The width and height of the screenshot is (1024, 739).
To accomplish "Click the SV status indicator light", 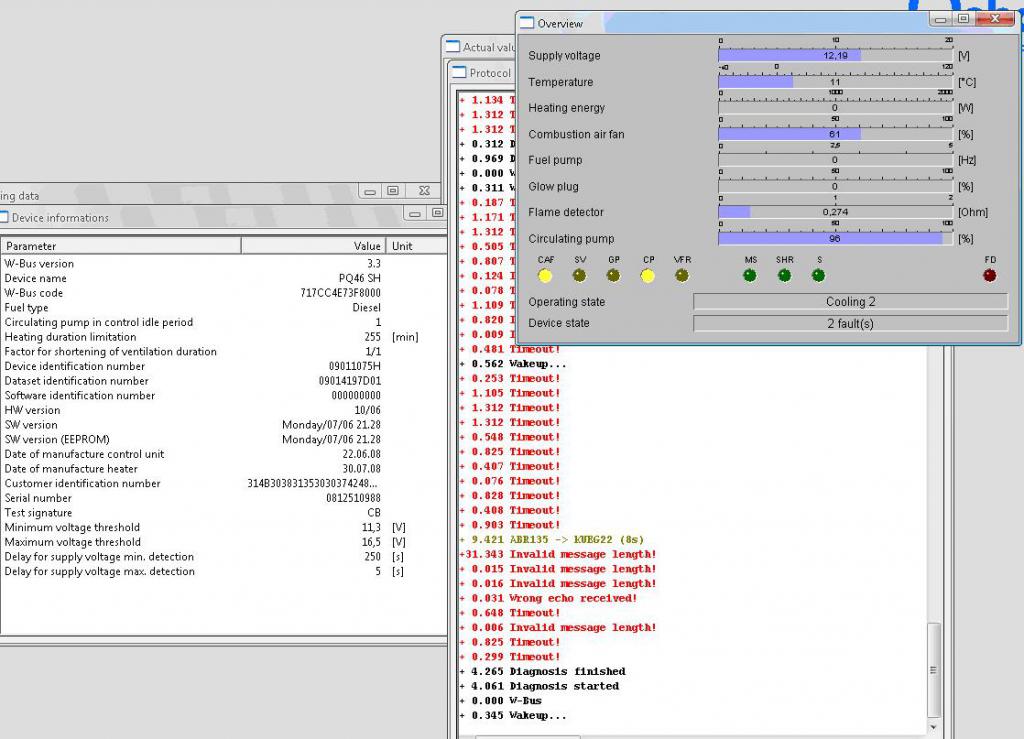I will (x=579, y=276).
